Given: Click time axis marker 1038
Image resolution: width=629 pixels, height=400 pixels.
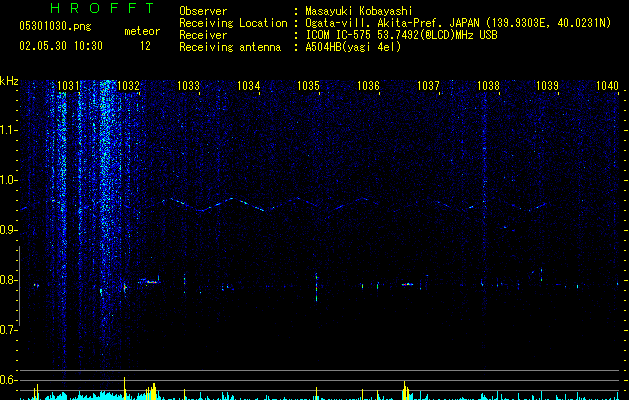Looking at the screenshot, I should (x=488, y=85).
